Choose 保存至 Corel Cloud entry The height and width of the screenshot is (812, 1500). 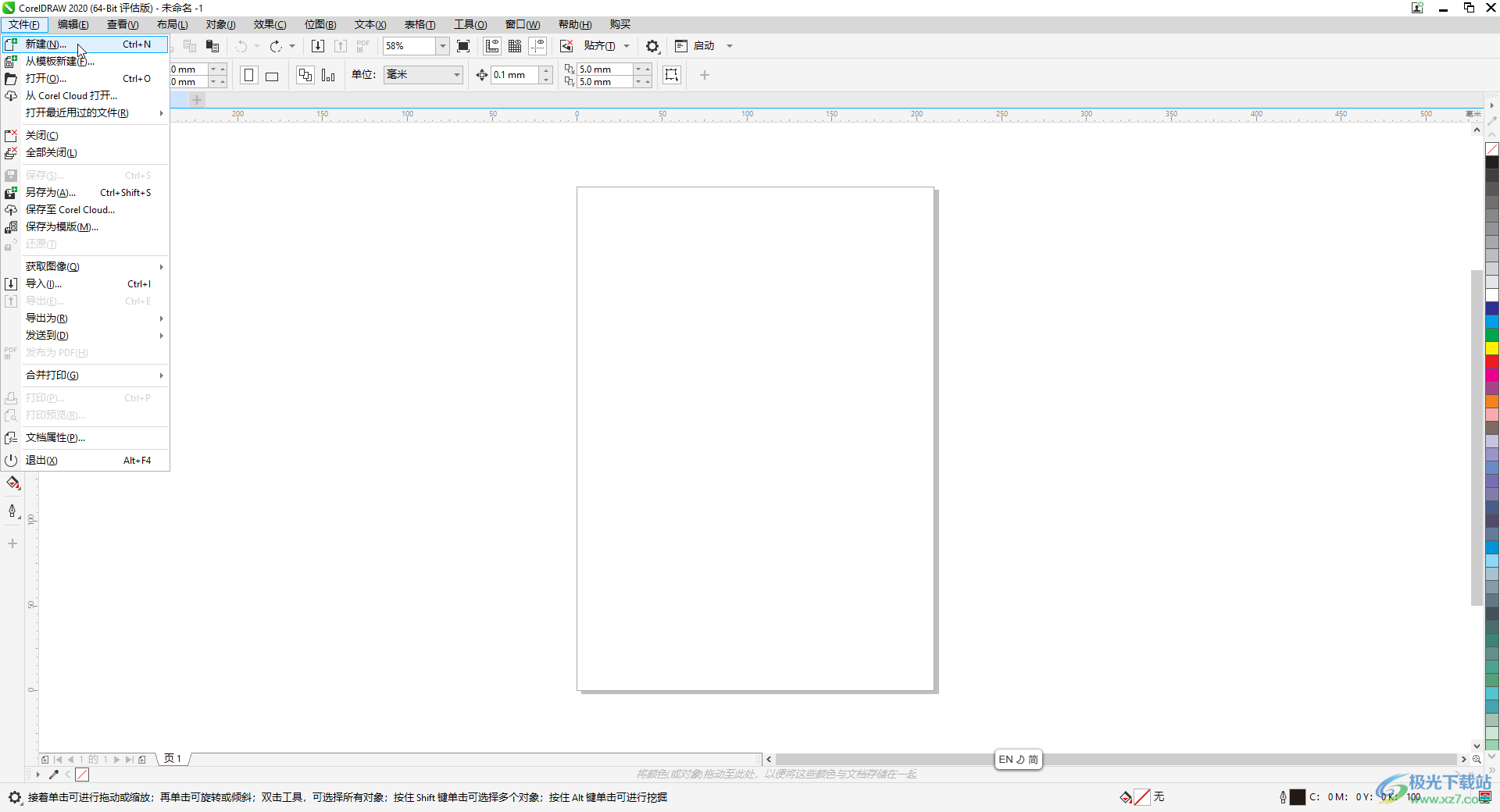(x=85, y=209)
